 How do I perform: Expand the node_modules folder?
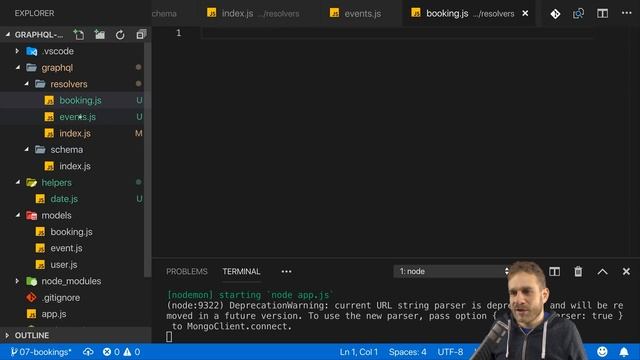point(17,281)
